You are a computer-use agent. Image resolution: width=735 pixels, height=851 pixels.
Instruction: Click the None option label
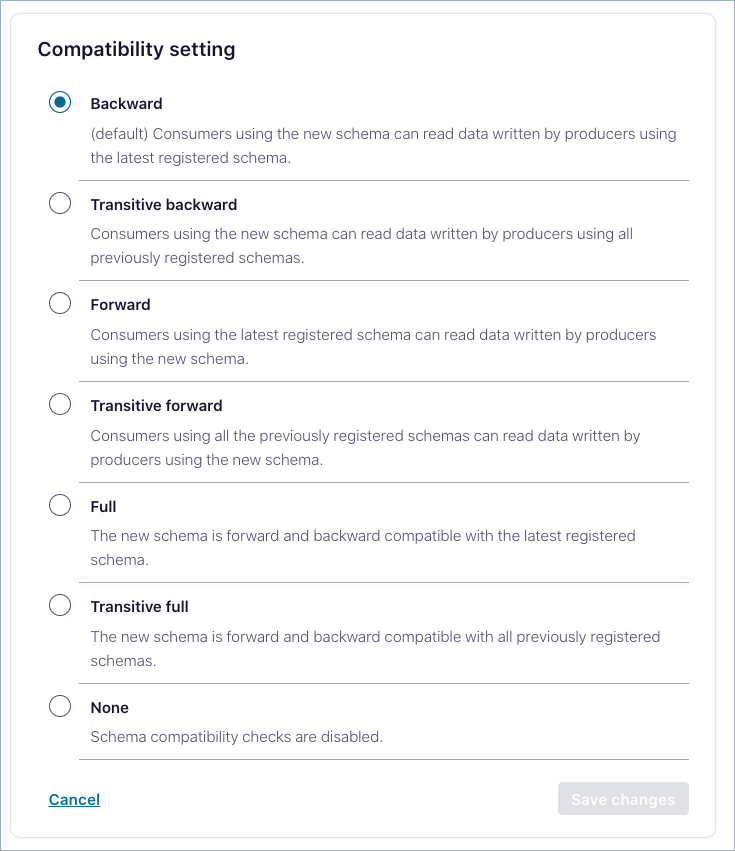(x=109, y=707)
